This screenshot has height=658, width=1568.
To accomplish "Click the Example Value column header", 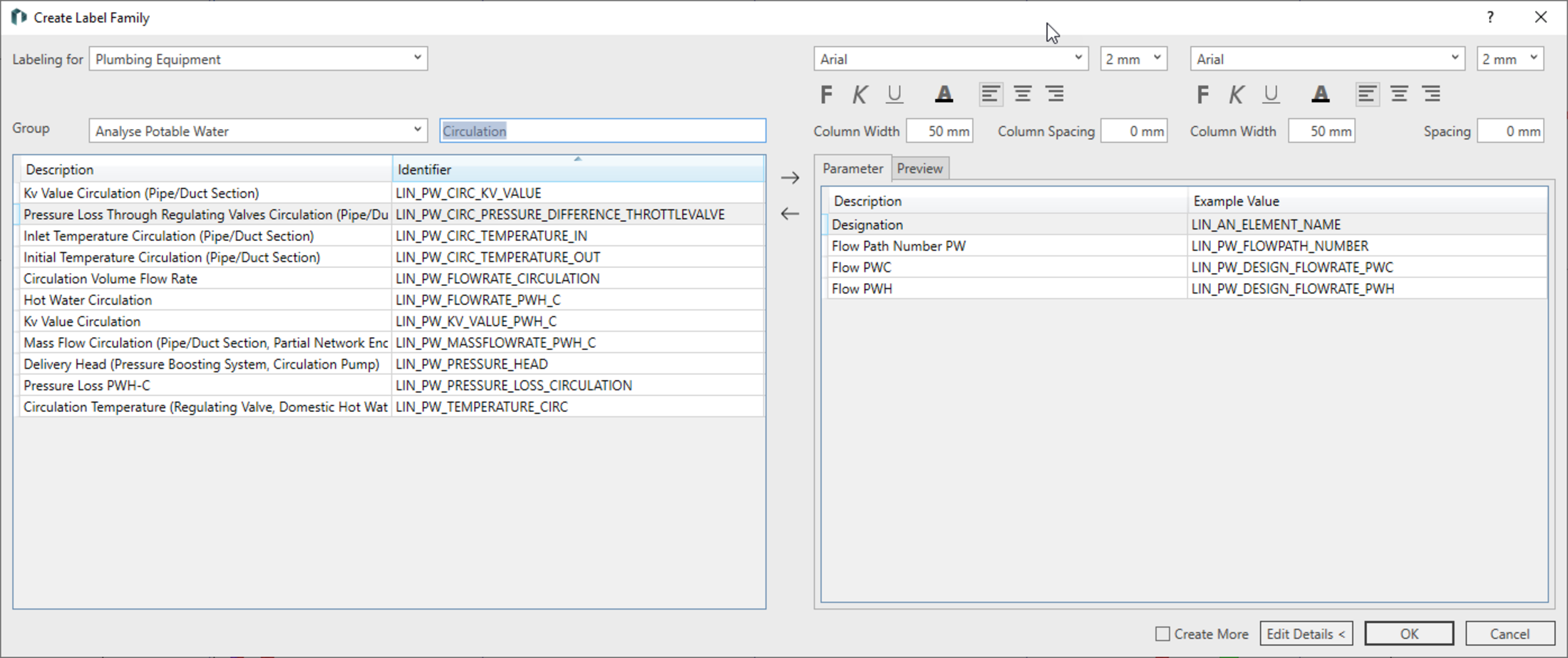I will 1368,201.
